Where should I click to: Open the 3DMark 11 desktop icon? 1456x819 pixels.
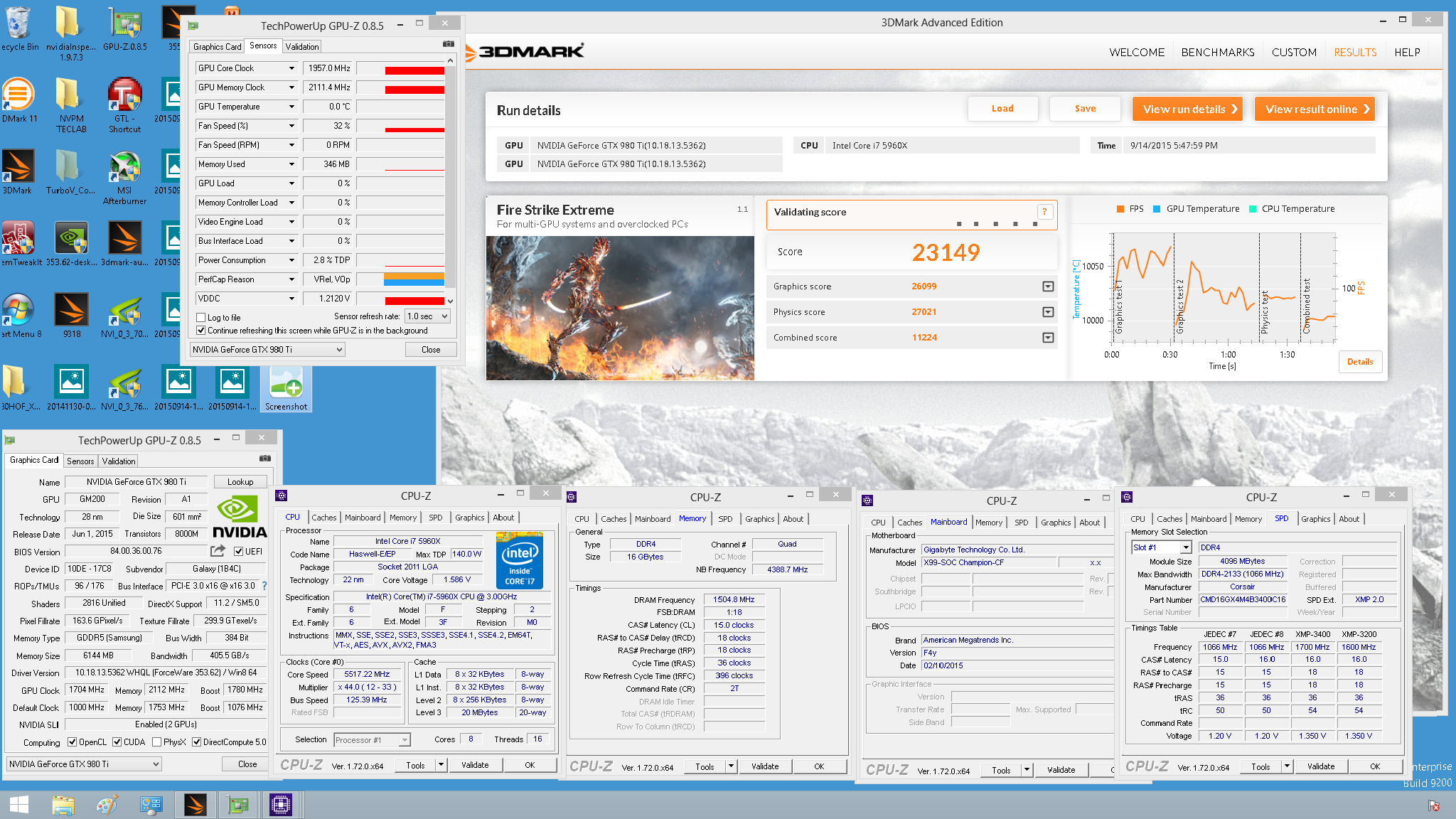pos(19,100)
